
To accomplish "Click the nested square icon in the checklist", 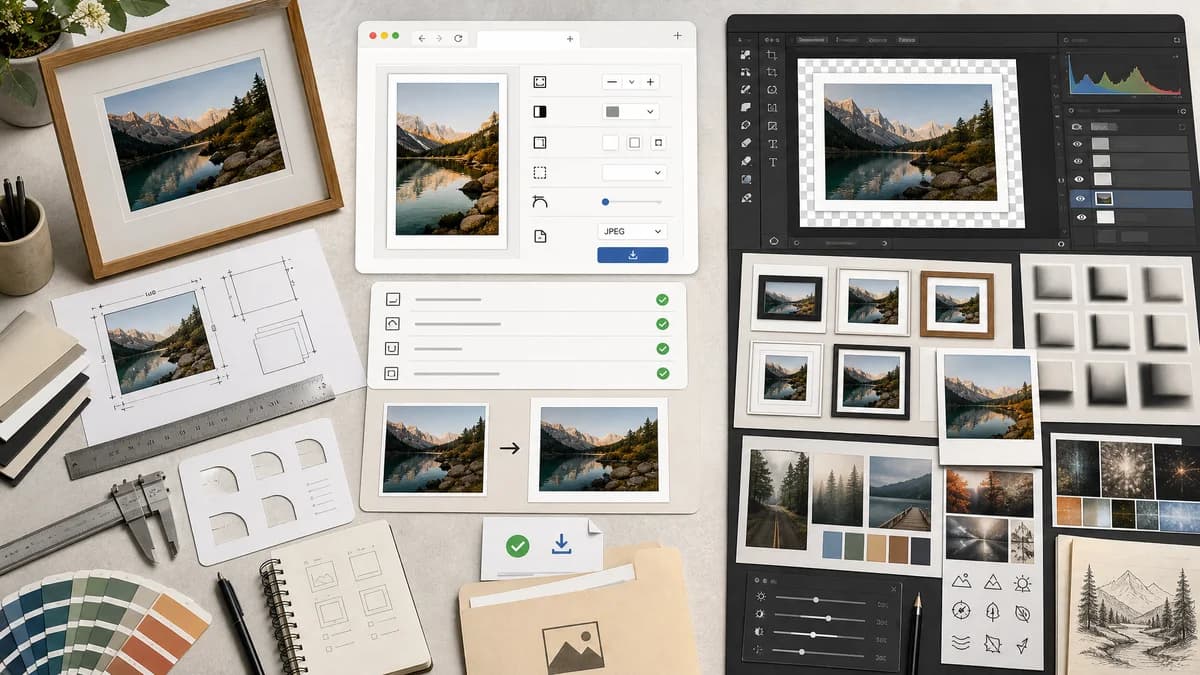I will click(392, 373).
